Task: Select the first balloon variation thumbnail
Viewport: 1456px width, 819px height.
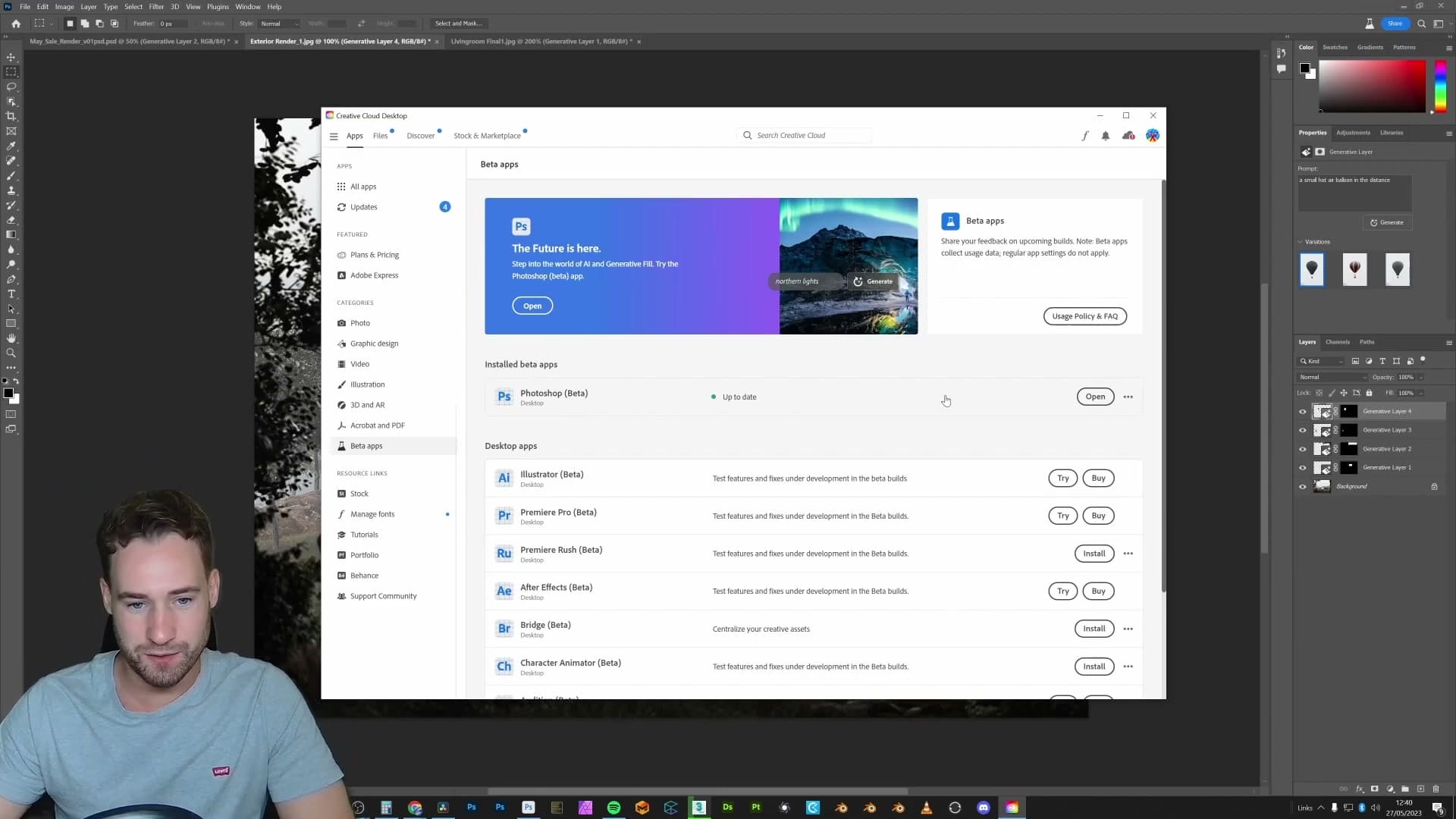Action: coord(1312,270)
